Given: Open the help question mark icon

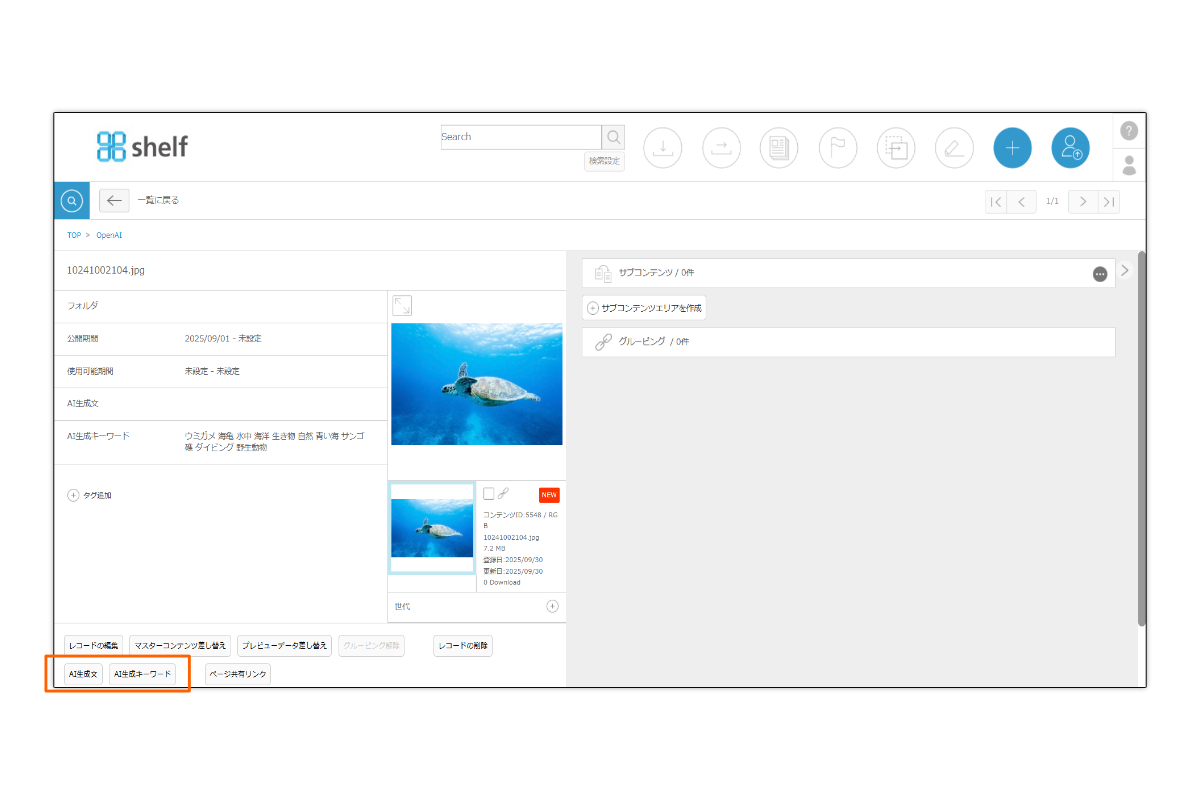Looking at the screenshot, I should (x=1129, y=131).
